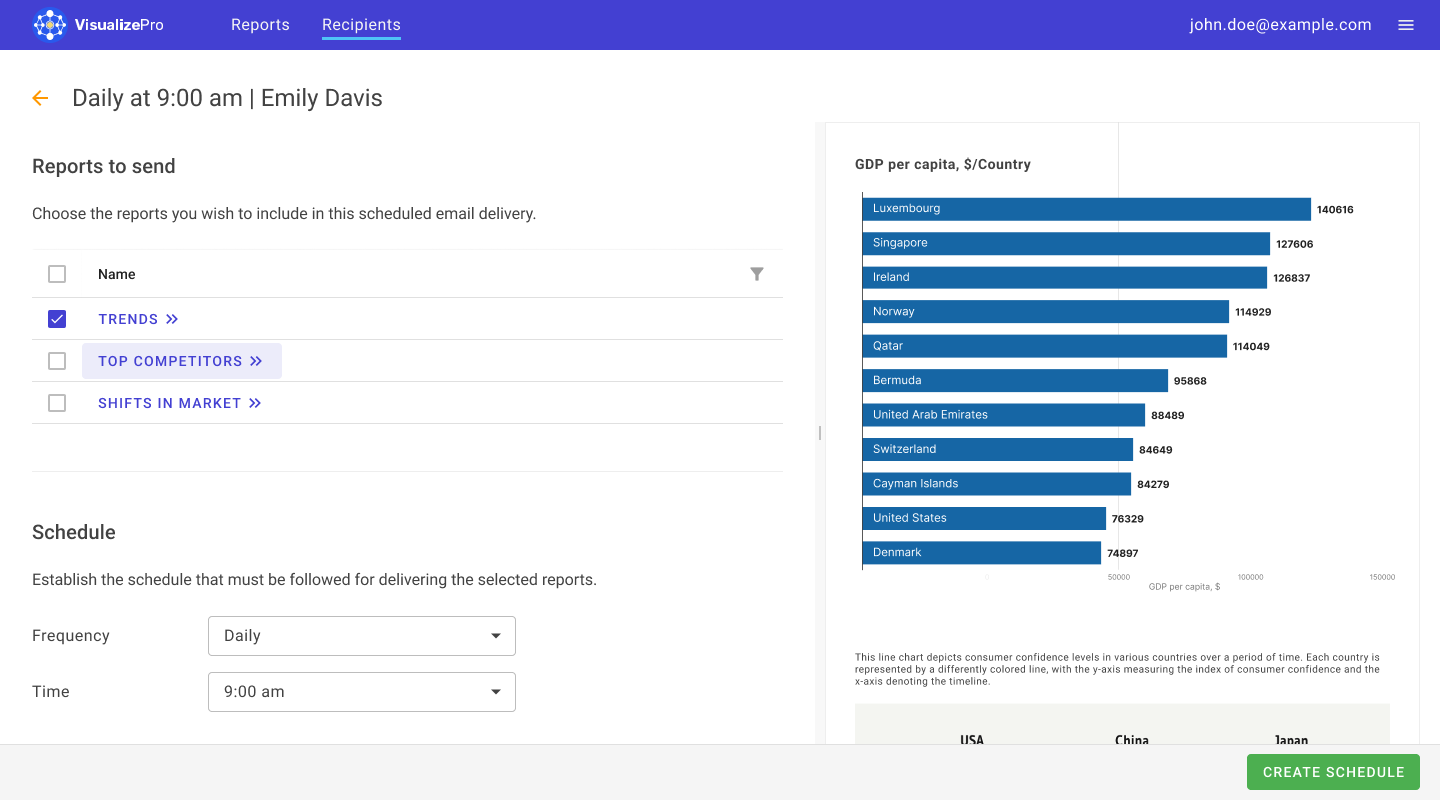Screen dimensions: 1440x800
Task: Switch to the Reports tab
Action: [260, 25]
